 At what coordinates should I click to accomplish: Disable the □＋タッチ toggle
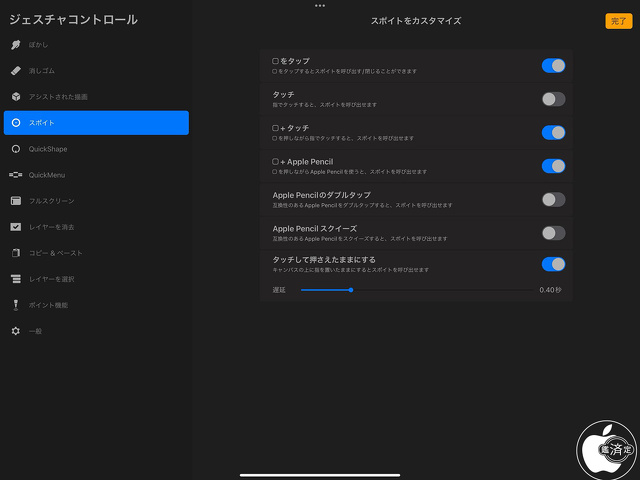(x=553, y=133)
